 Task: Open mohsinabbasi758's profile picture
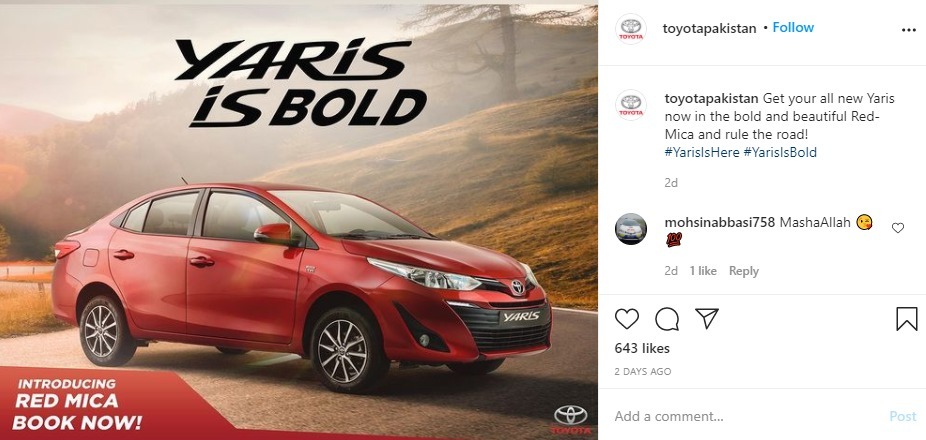pyautogui.click(x=631, y=229)
